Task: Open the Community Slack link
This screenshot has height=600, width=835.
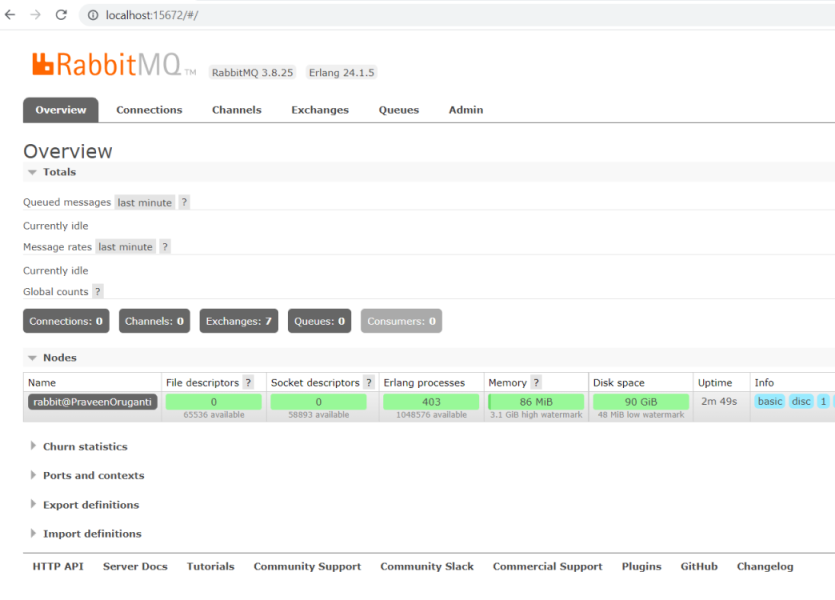Action: pos(427,566)
